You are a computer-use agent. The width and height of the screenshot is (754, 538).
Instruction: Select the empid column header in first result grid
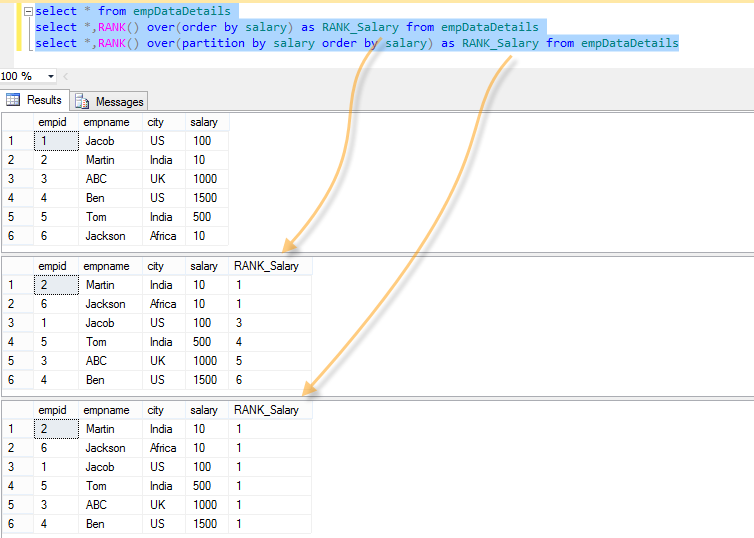click(x=56, y=122)
